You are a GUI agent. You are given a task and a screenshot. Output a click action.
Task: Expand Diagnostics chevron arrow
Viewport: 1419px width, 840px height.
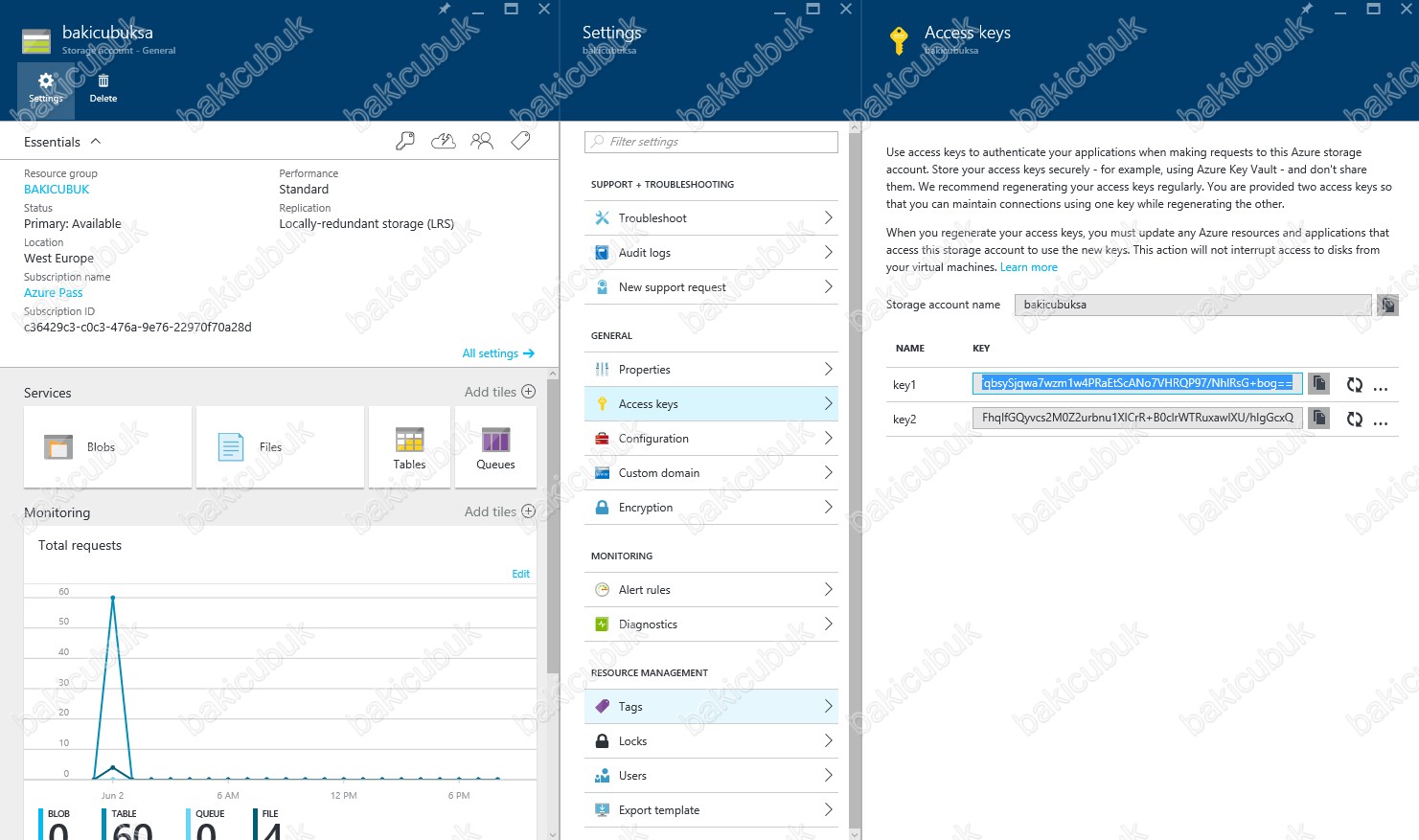point(829,624)
